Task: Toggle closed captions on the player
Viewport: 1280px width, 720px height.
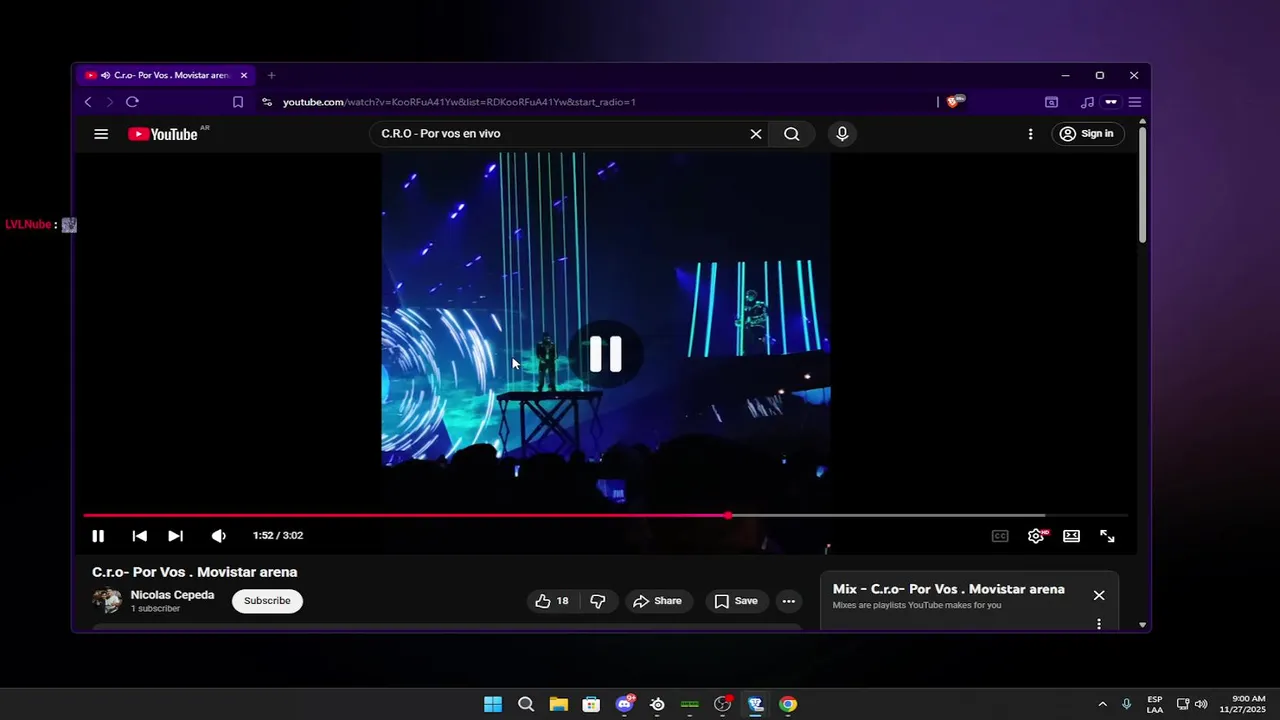Action: 1000,536
